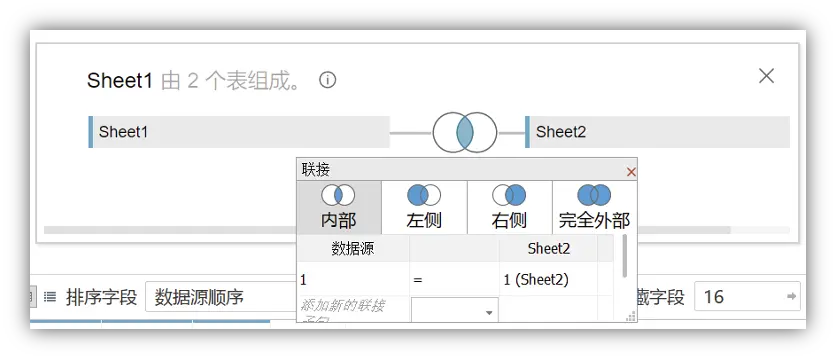This screenshot has width=836, height=360.
Task: Select the Sheet2 table bar
Action: pos(657,132)
